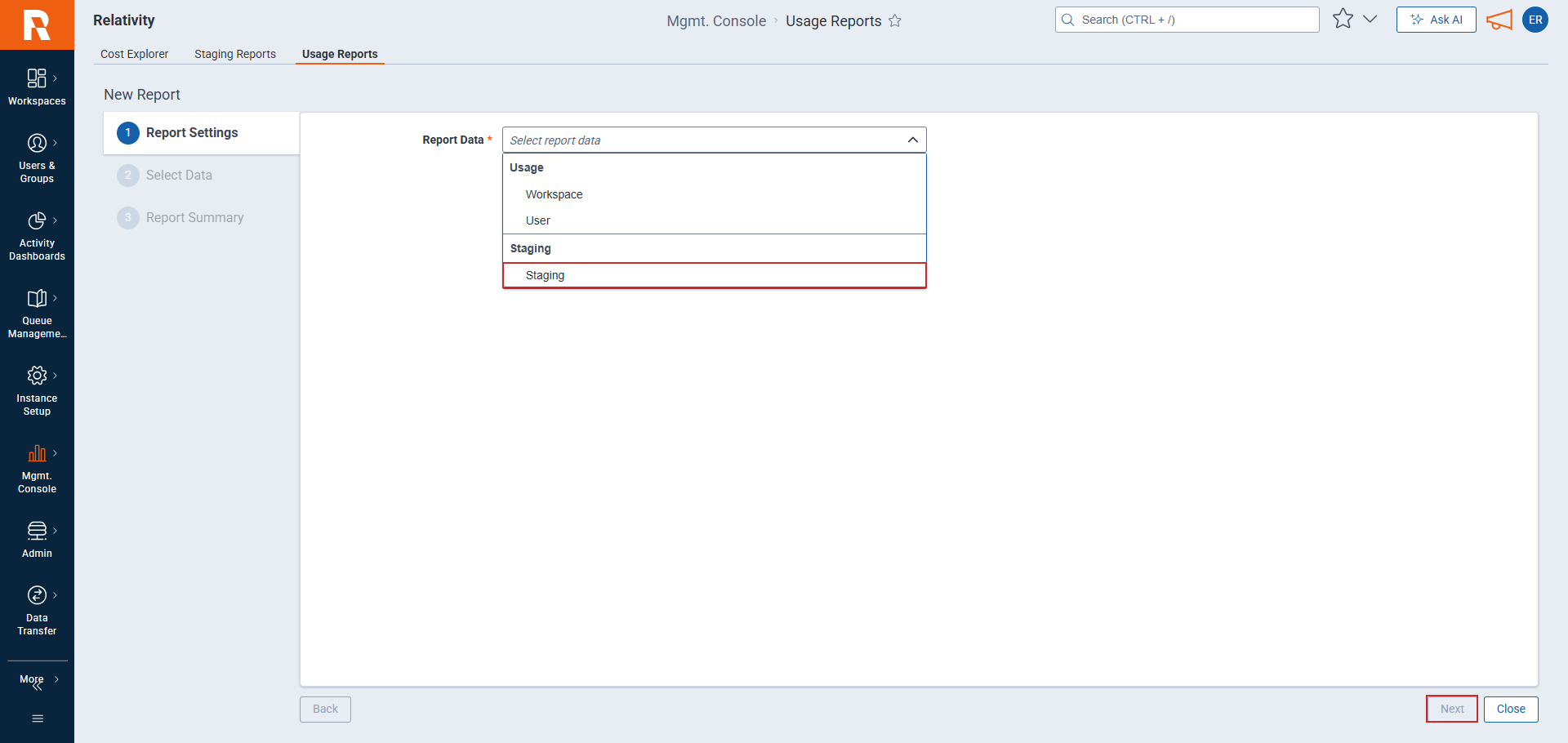Go to Report Settings step
The width and height of the screenshot is (1568, 743).
click(201, 133)
